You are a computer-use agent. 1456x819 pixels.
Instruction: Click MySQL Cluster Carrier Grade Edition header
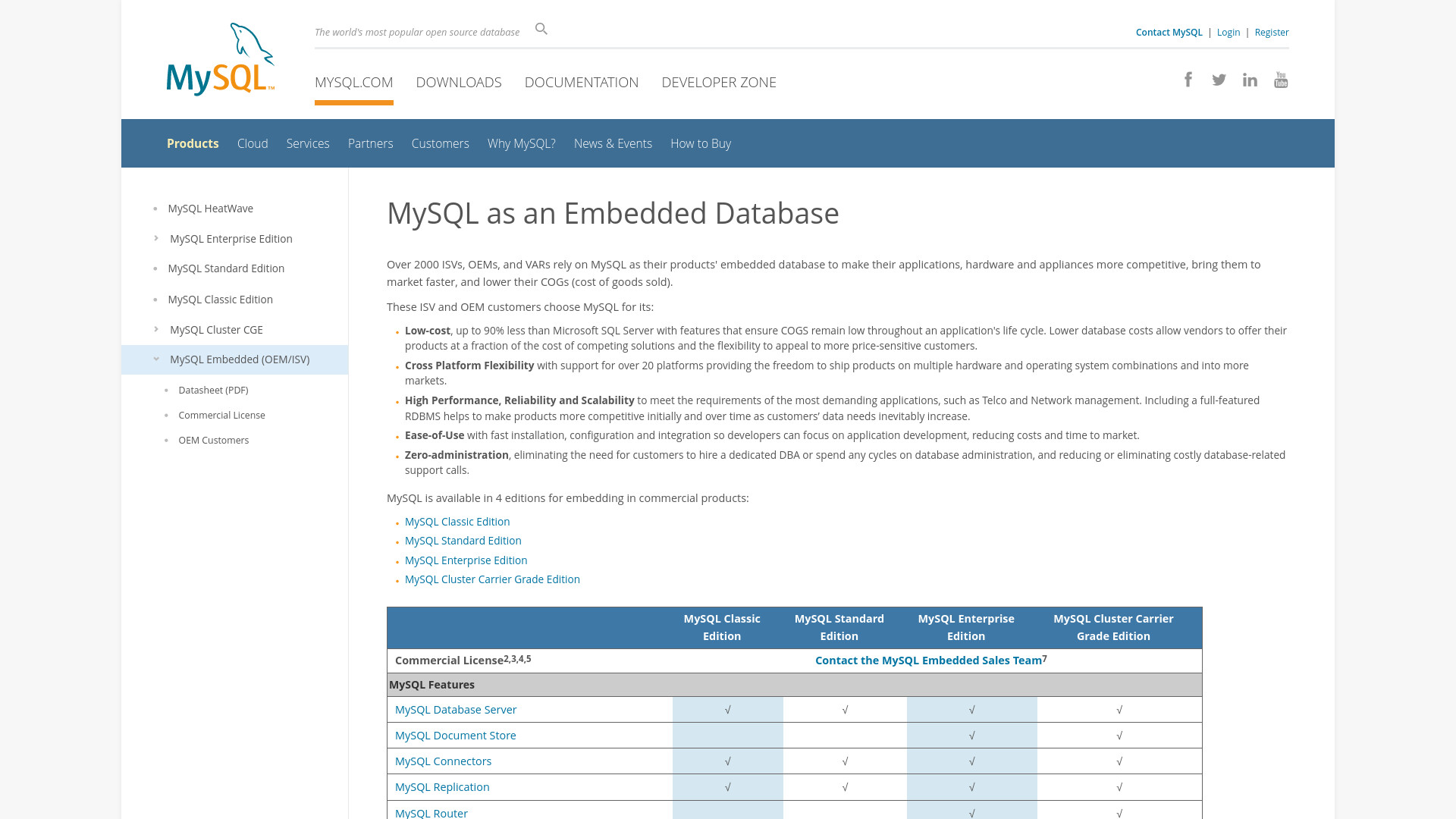tap(1113, 627)
